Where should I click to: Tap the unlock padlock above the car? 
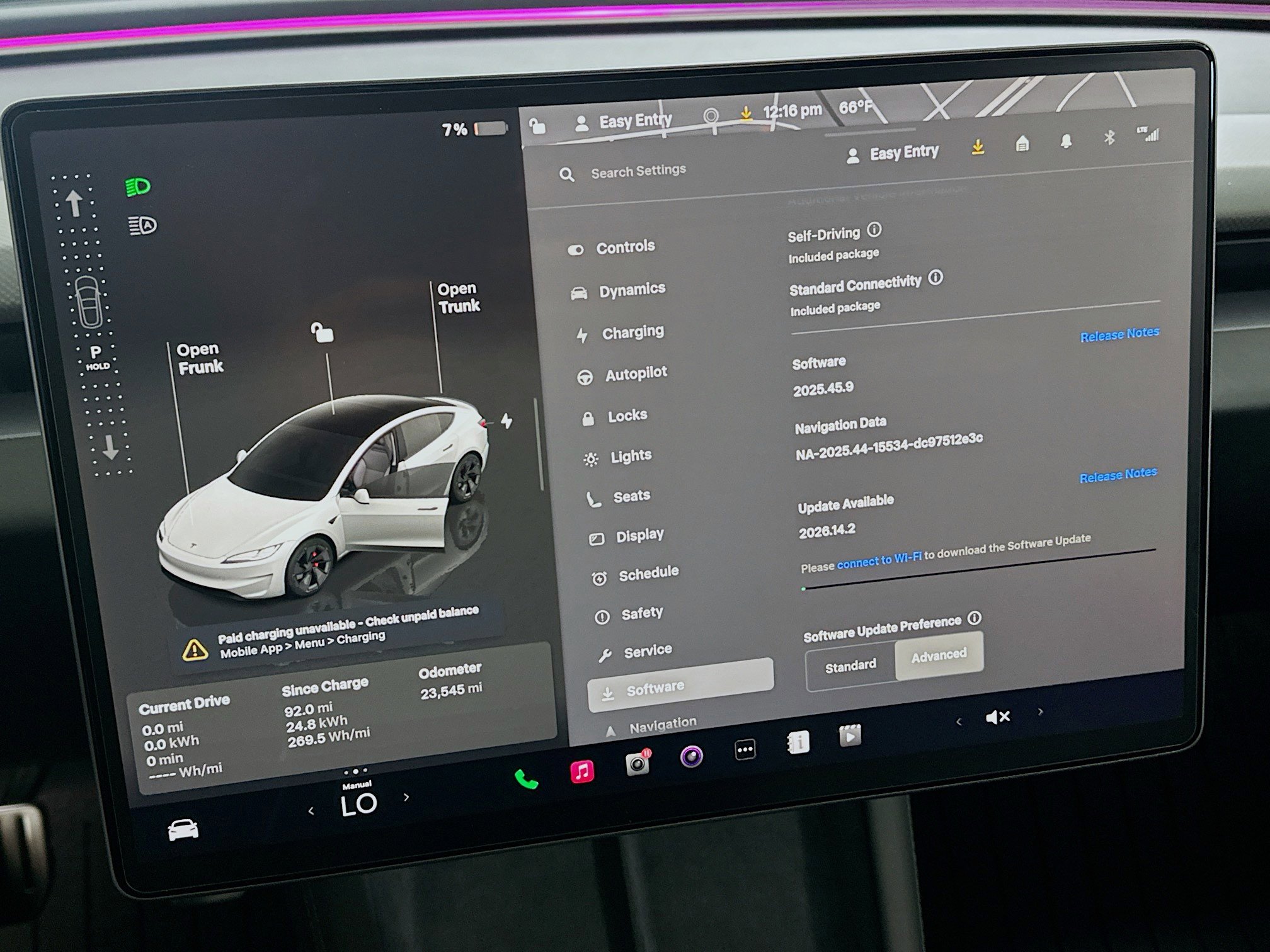point(322,332)
